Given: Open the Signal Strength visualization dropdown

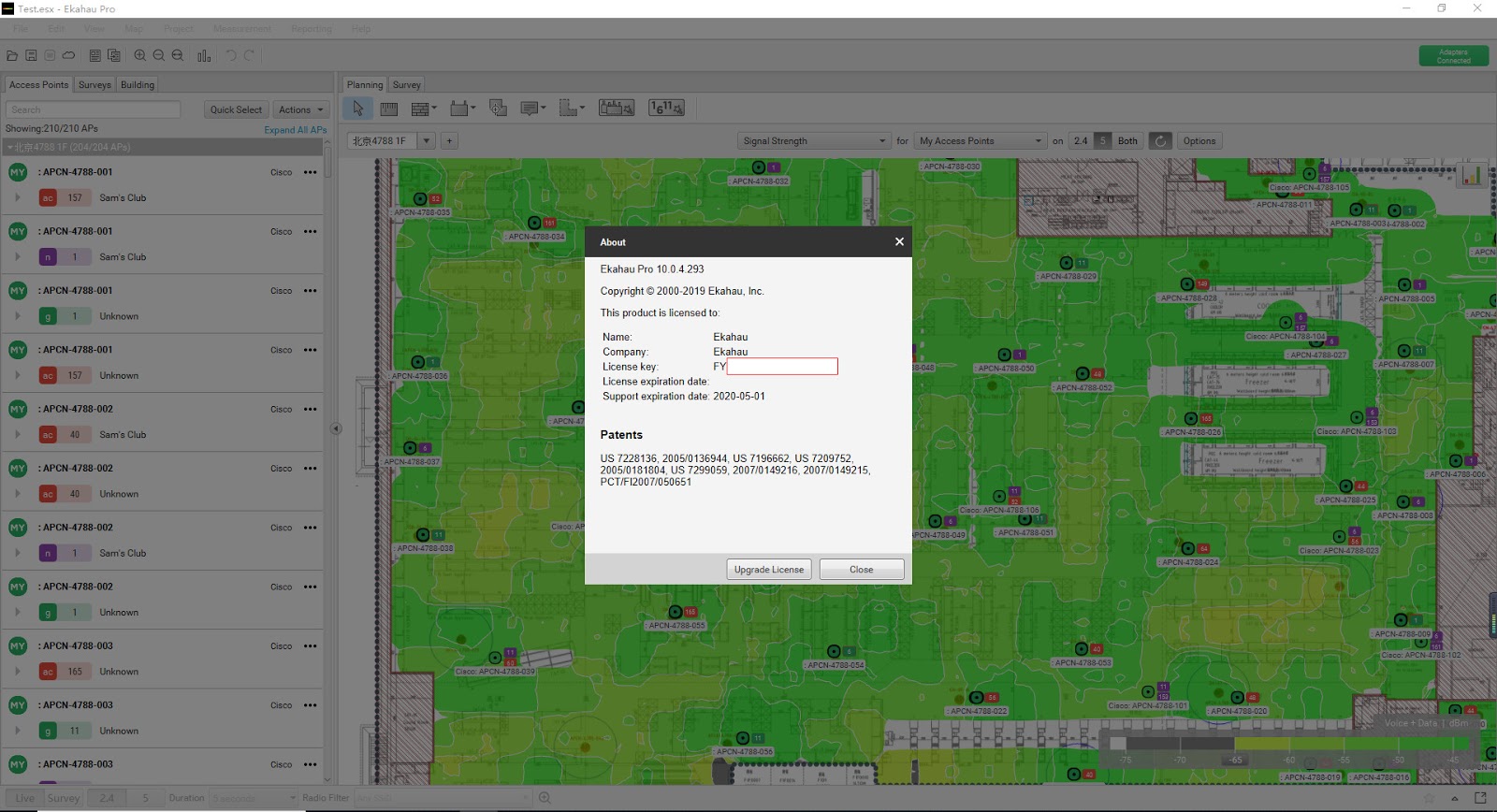Looking at the screenshot, I should pyautogui.click(x=813, y=141).
